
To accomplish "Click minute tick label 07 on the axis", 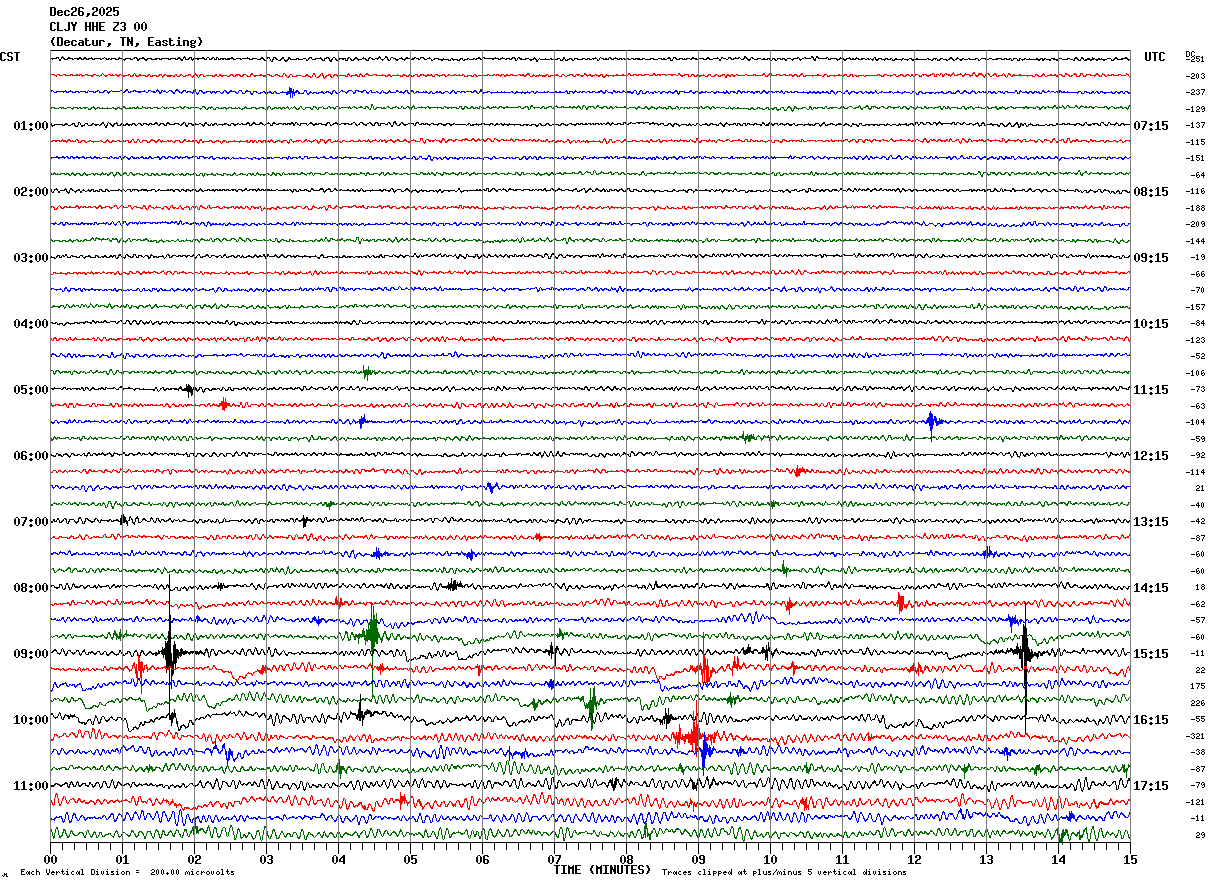I will coord(554,859).
